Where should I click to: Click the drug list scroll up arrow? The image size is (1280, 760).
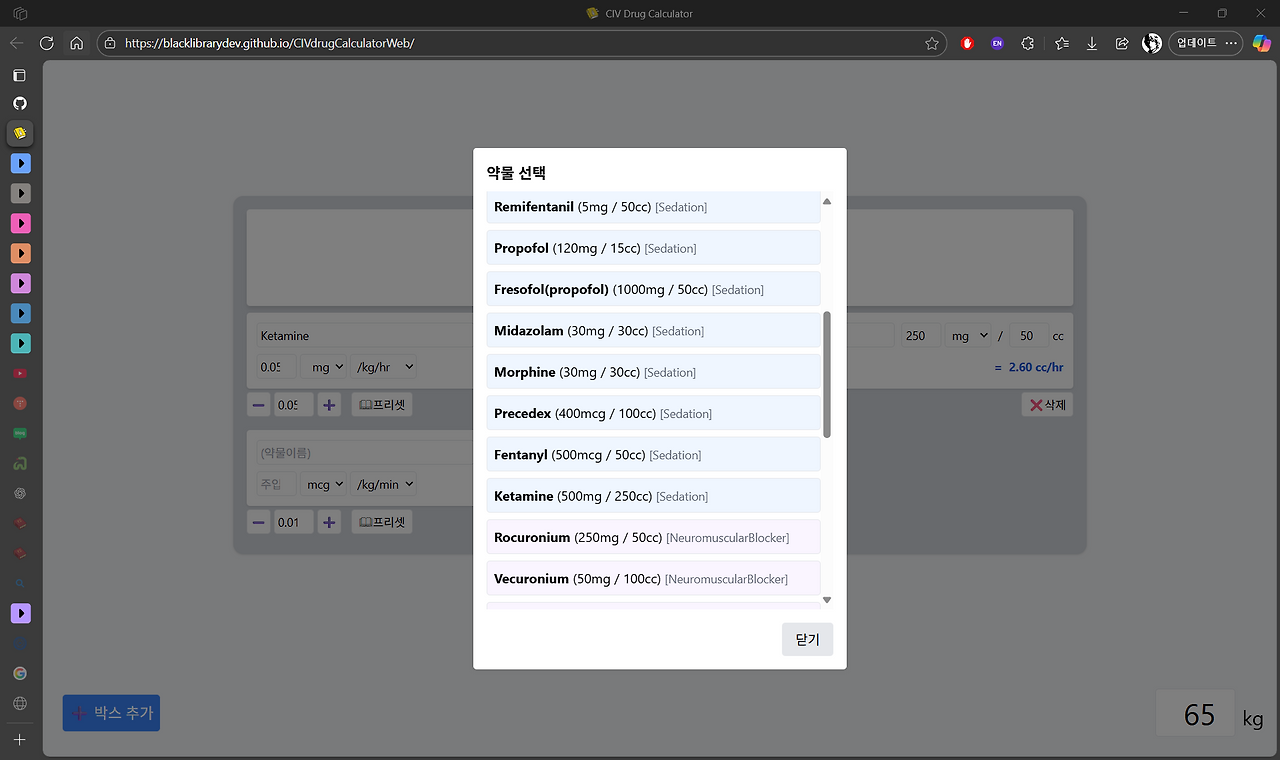pyautogui.click(x=827, y=201)
